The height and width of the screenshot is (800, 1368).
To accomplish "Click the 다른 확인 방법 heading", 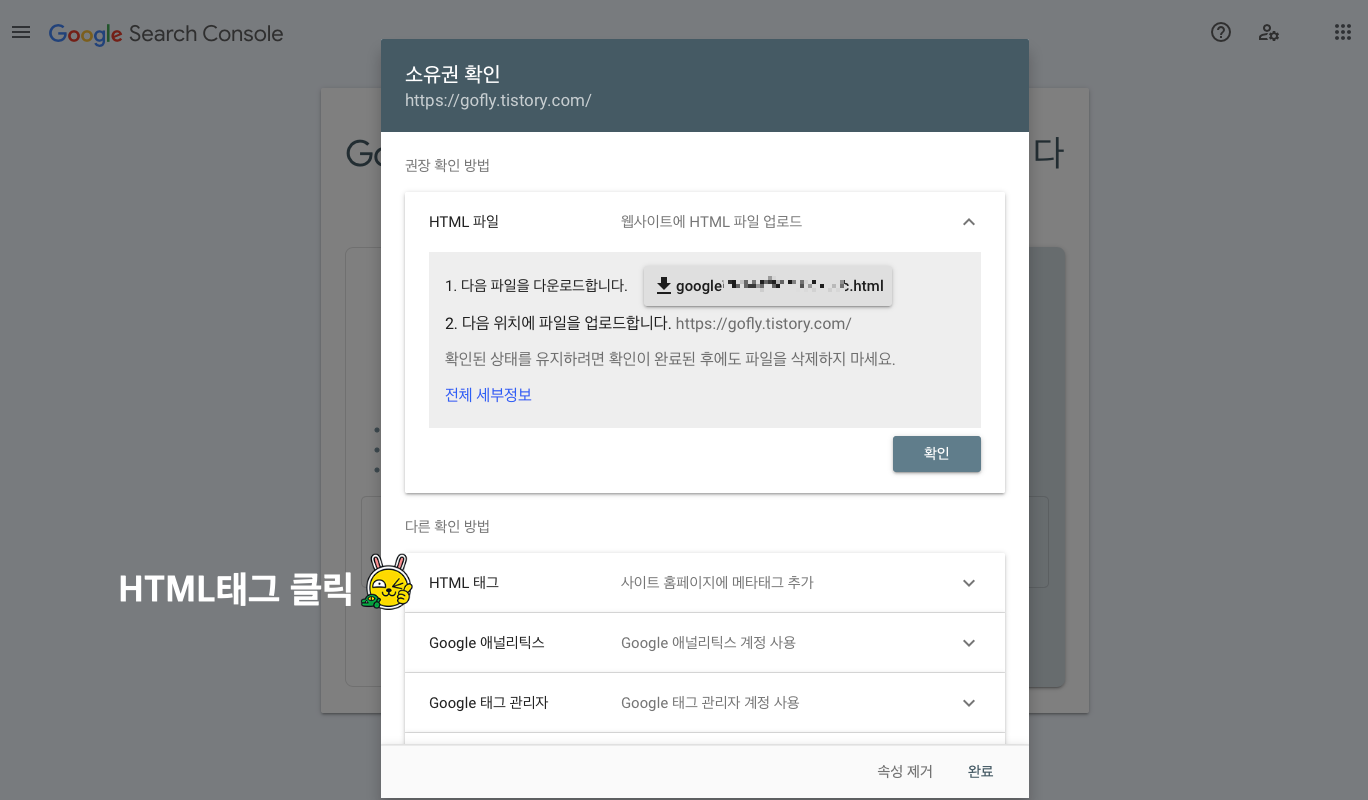I will pyautogui.click(x=447, y=526).
